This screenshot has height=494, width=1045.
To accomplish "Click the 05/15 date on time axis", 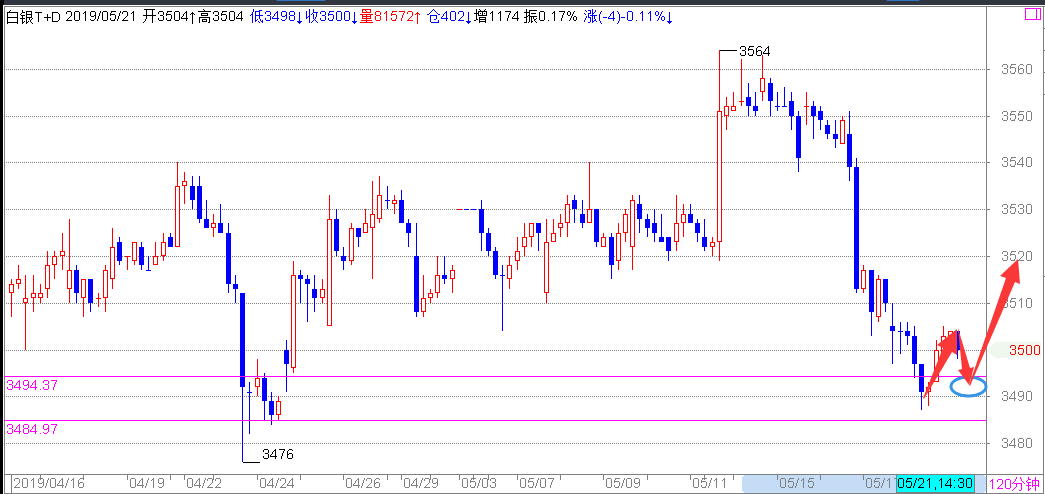I will pyautogui.click(x=795, y=483).
